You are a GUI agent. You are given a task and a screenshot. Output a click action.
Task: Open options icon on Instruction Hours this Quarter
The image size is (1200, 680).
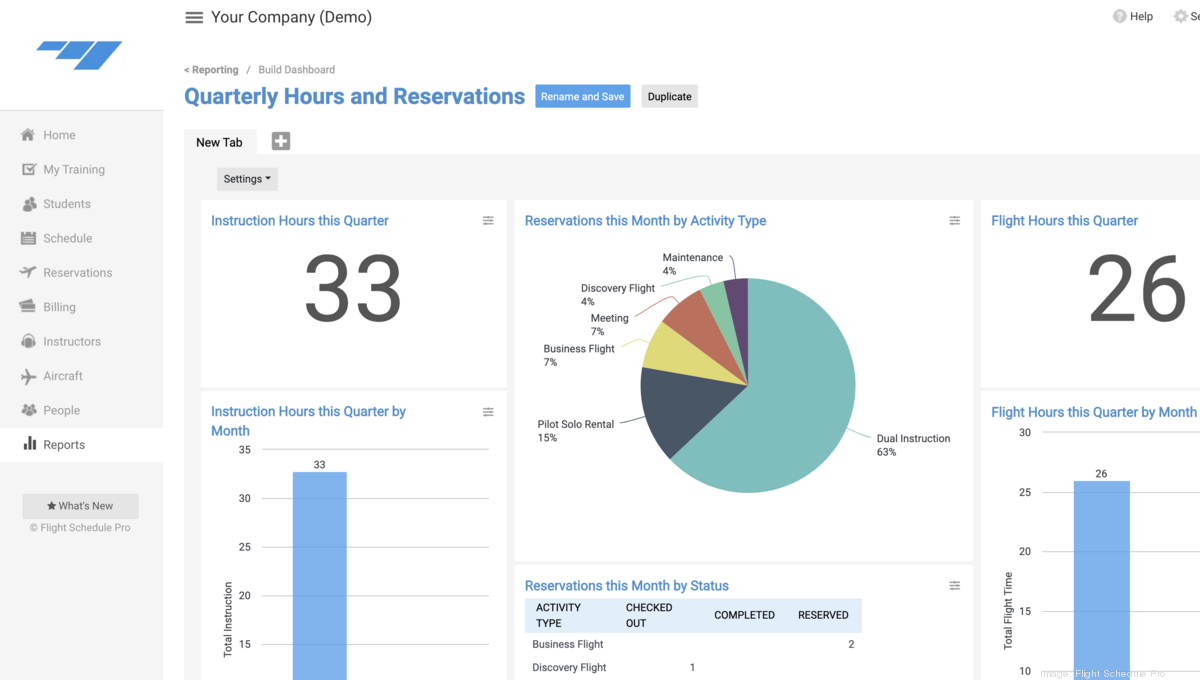click(488, 221)
